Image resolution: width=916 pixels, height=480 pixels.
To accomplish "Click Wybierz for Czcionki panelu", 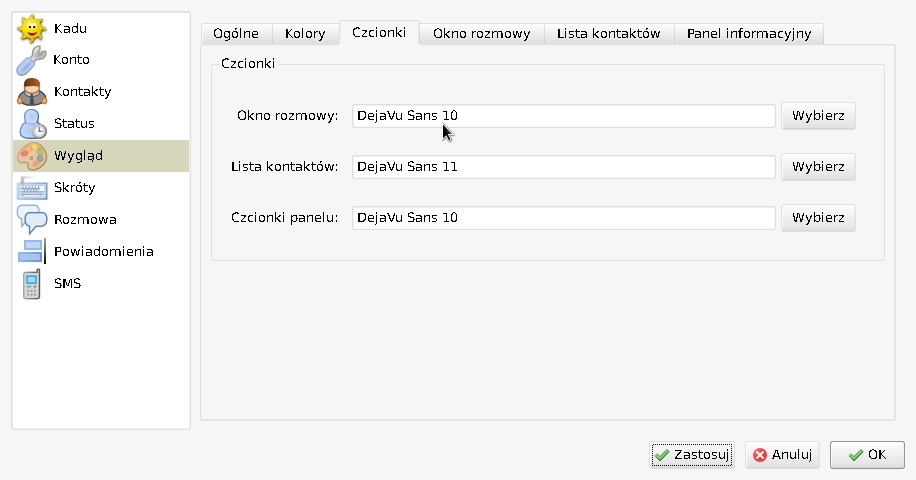I will 818,217.
